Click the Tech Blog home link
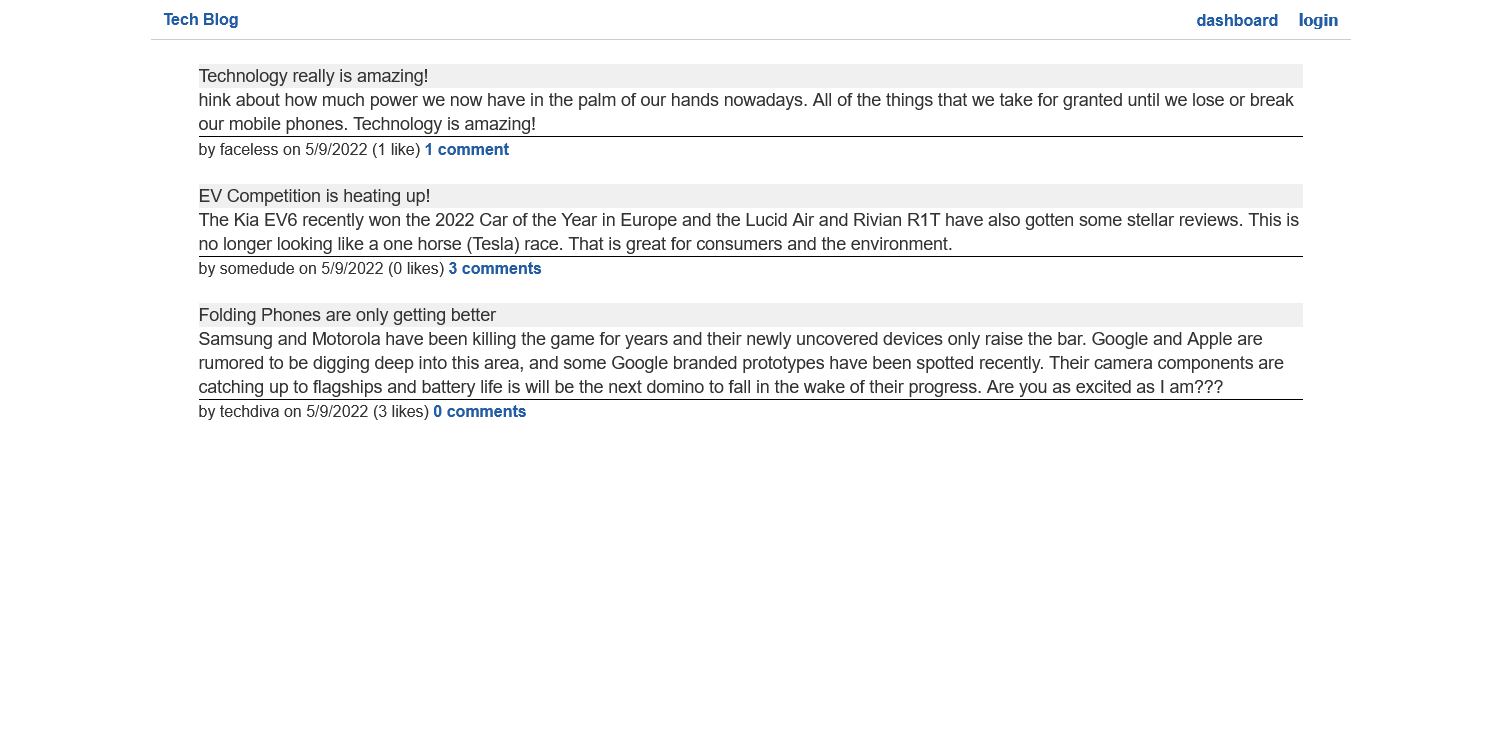 point(201,20)
